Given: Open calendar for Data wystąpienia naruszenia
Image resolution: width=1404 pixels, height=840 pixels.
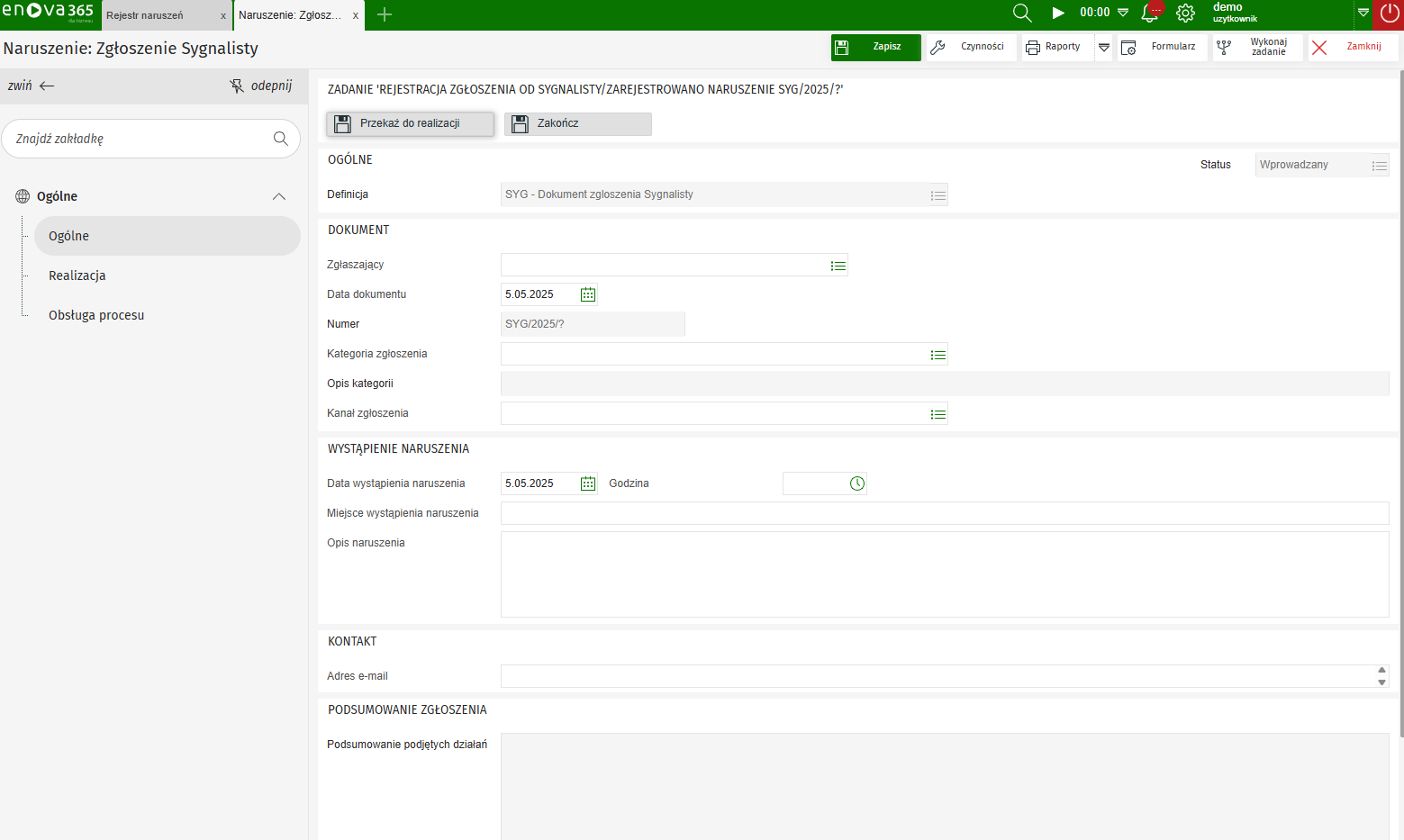Looking at the screenshot, I should point(588,483).
